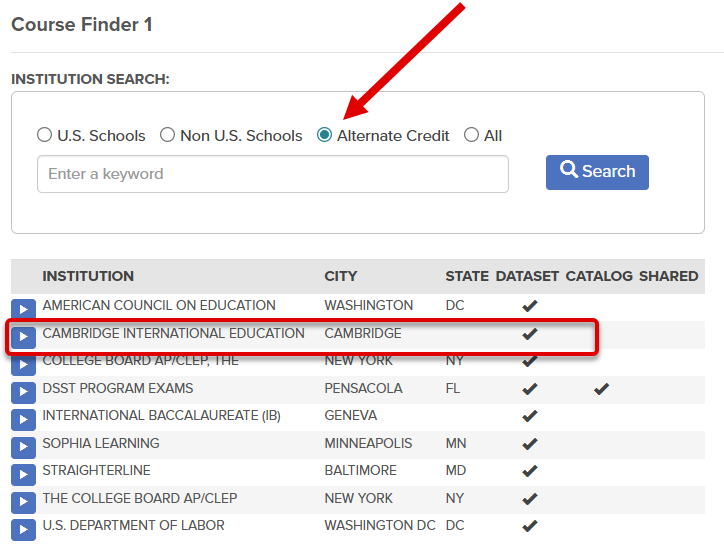Viewport: 724px width, 550px height.
Task: Click AMERICAN COUNCIL ON EDUCATION institution name
Action: (x=159, y=305)
